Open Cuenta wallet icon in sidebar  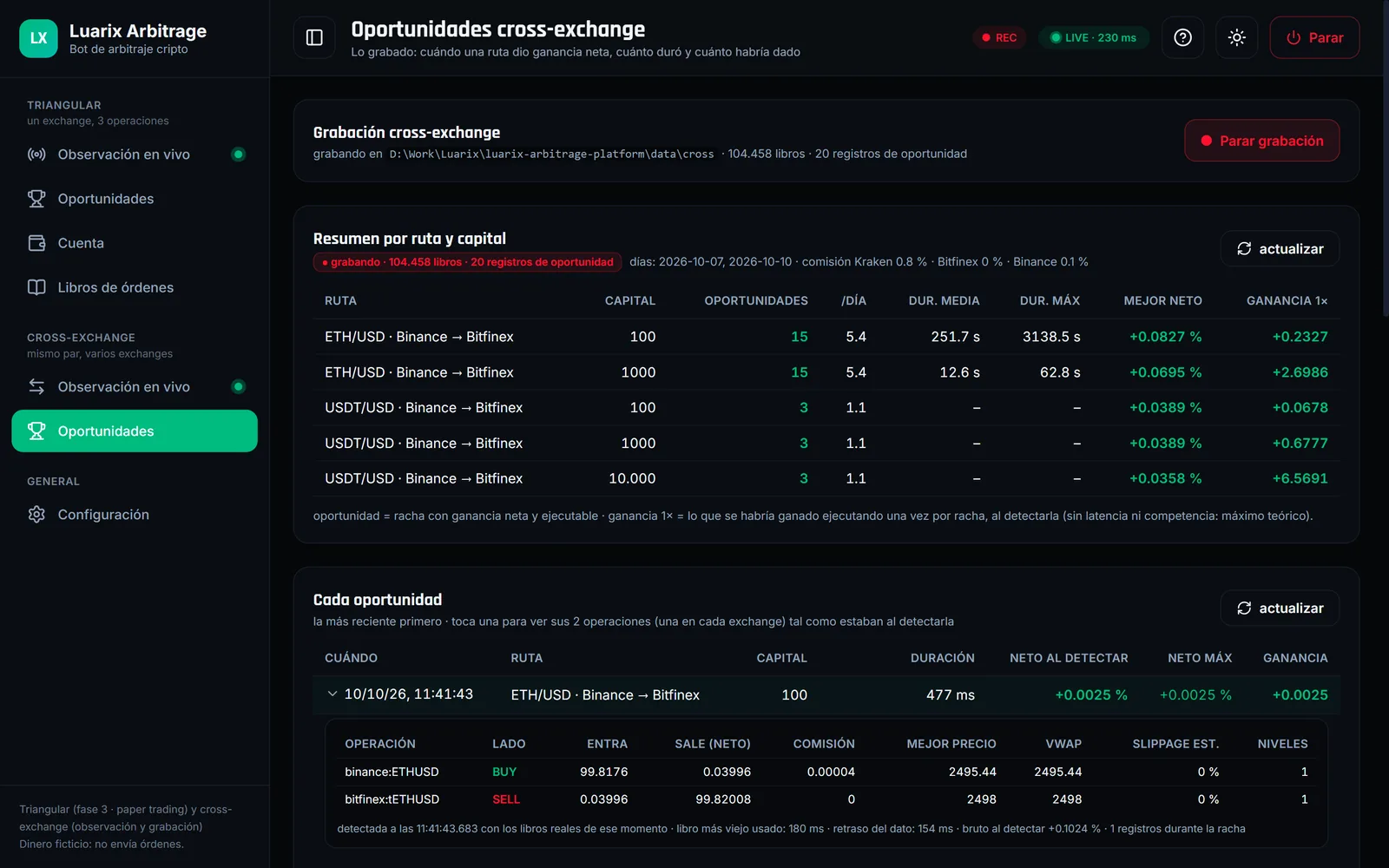[x=36, y=243]
